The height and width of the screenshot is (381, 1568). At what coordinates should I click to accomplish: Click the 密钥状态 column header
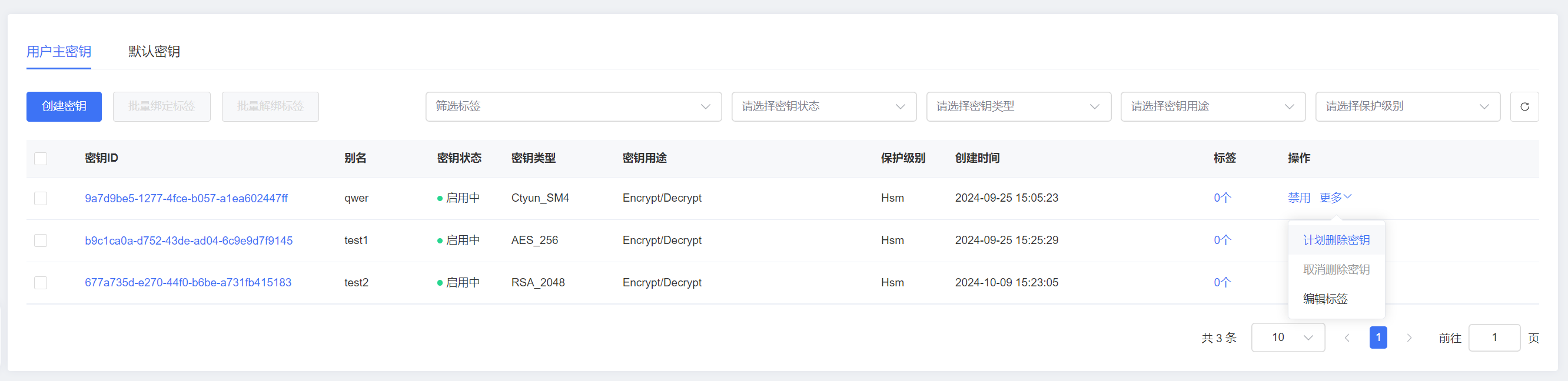[x=459, y=158]
